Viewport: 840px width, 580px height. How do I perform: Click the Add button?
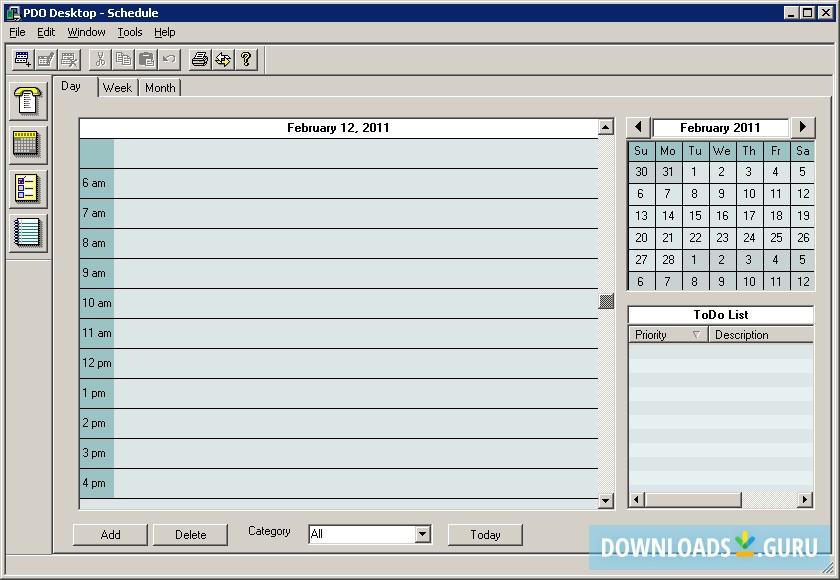110,534
